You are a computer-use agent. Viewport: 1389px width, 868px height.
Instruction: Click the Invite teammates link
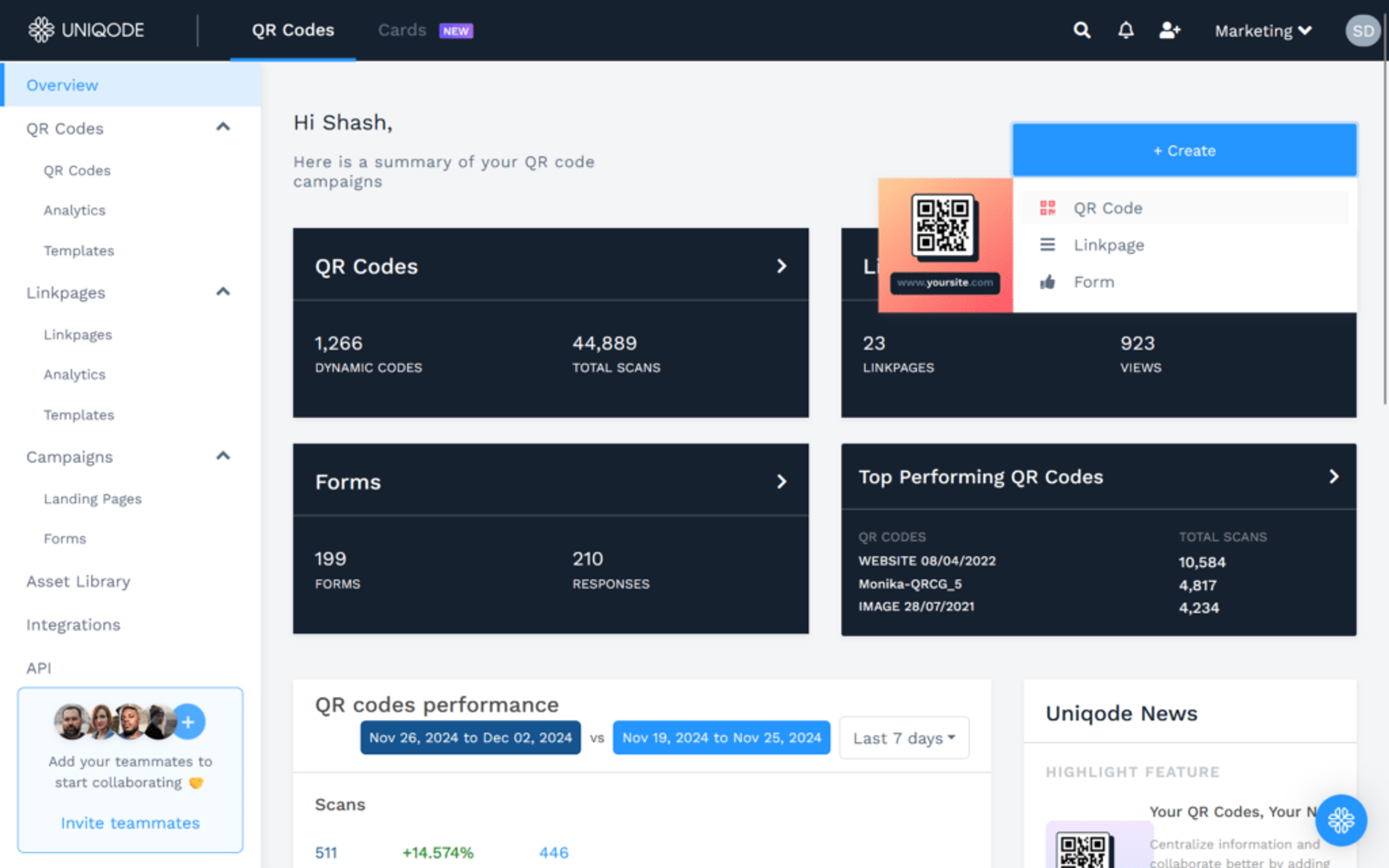pyautogui.click(x=130, y=823)
